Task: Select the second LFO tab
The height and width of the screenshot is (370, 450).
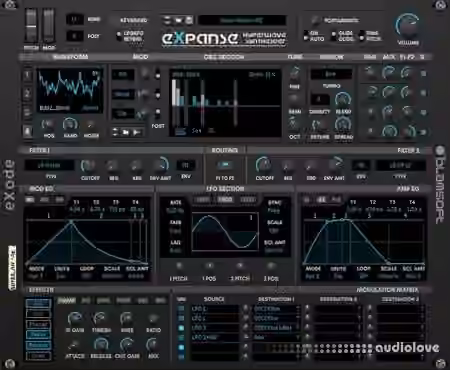Action: pos(225,200)
